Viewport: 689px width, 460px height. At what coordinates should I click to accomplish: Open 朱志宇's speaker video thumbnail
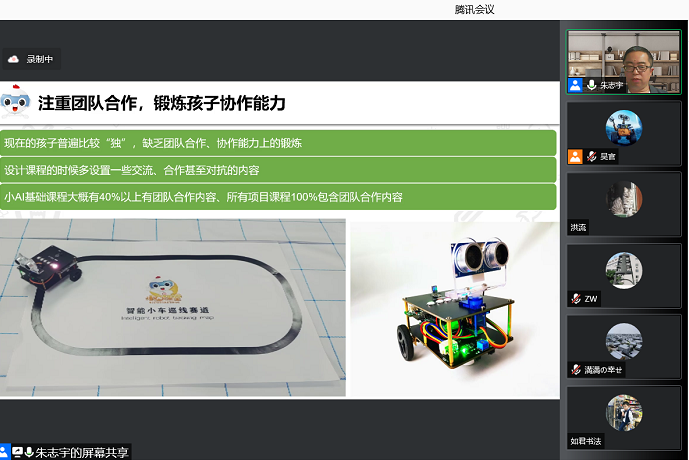(x=624, y=62)
